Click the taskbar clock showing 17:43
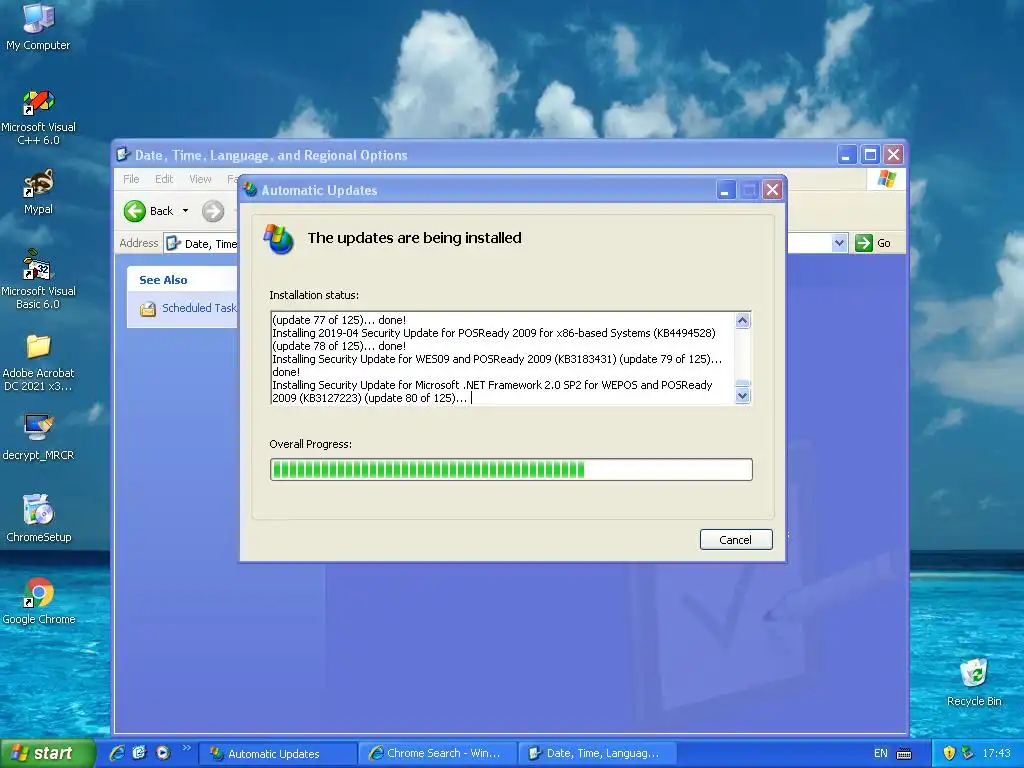The image size is (1024, 768). 997,753
